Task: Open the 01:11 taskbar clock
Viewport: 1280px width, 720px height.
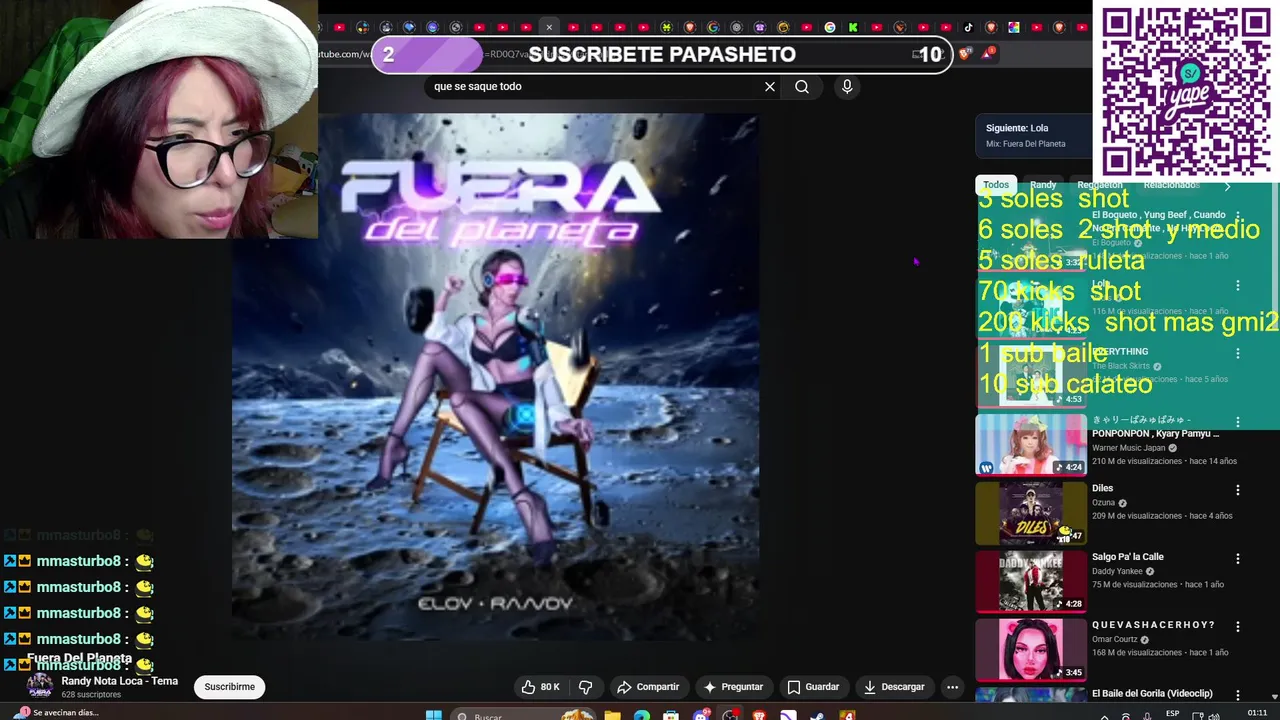Action: click(1257, 714)
